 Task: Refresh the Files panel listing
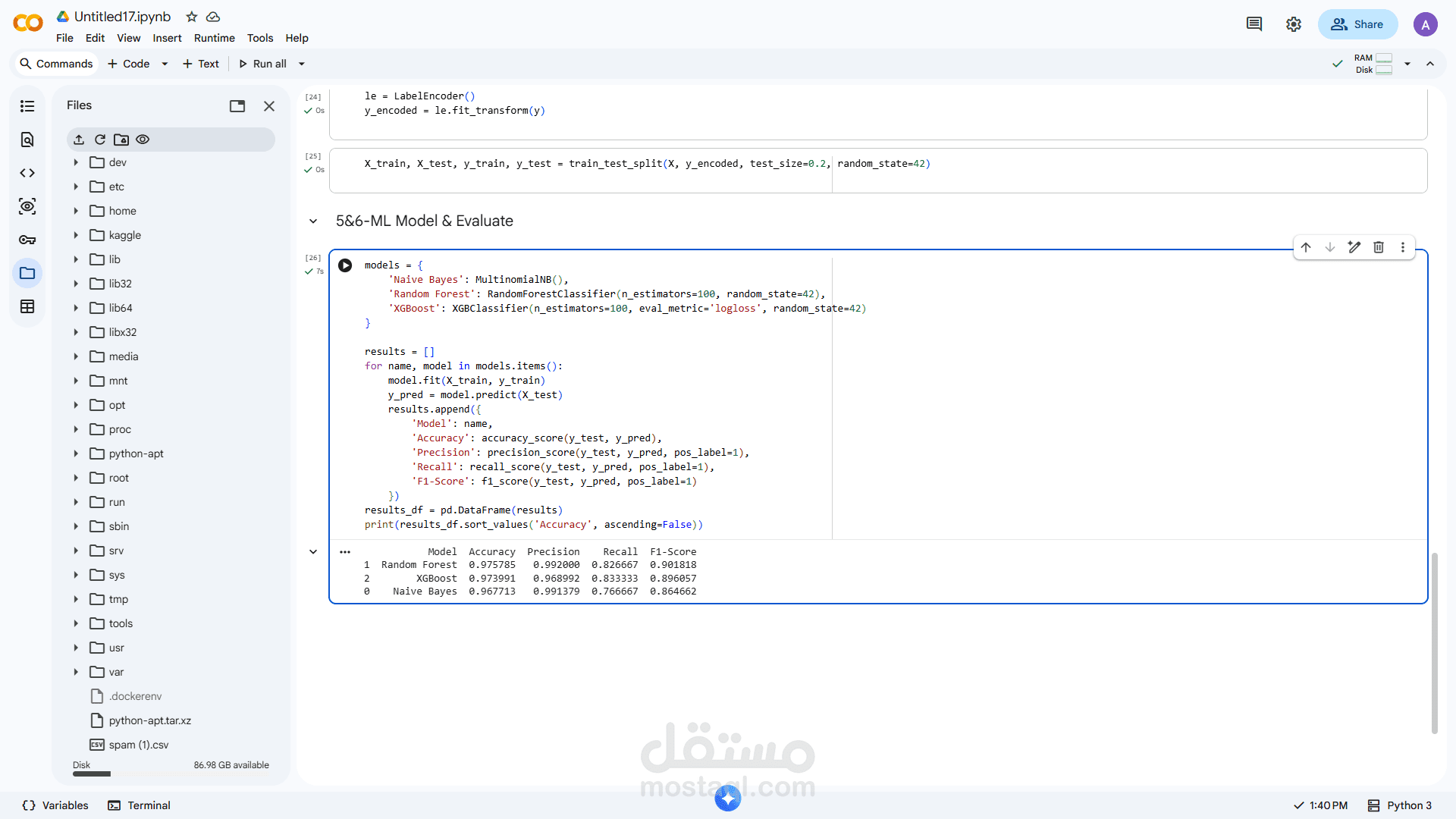coord(100,140)
